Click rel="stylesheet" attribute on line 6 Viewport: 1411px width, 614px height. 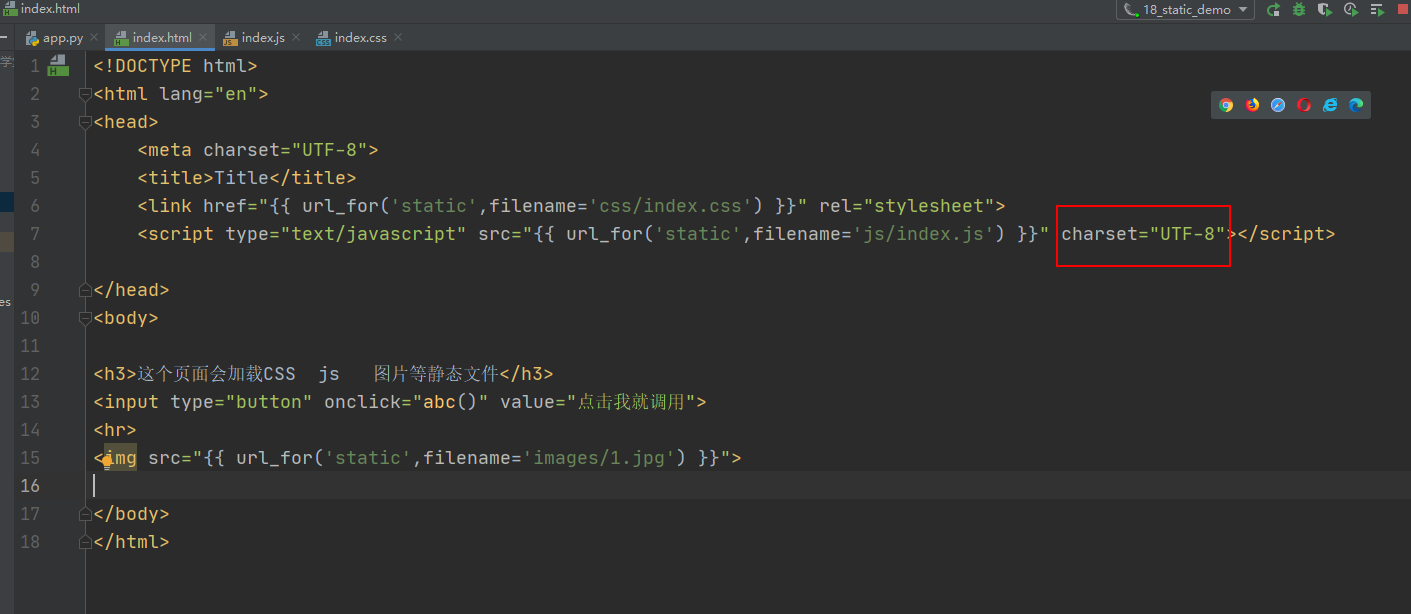tap(906, 206)
